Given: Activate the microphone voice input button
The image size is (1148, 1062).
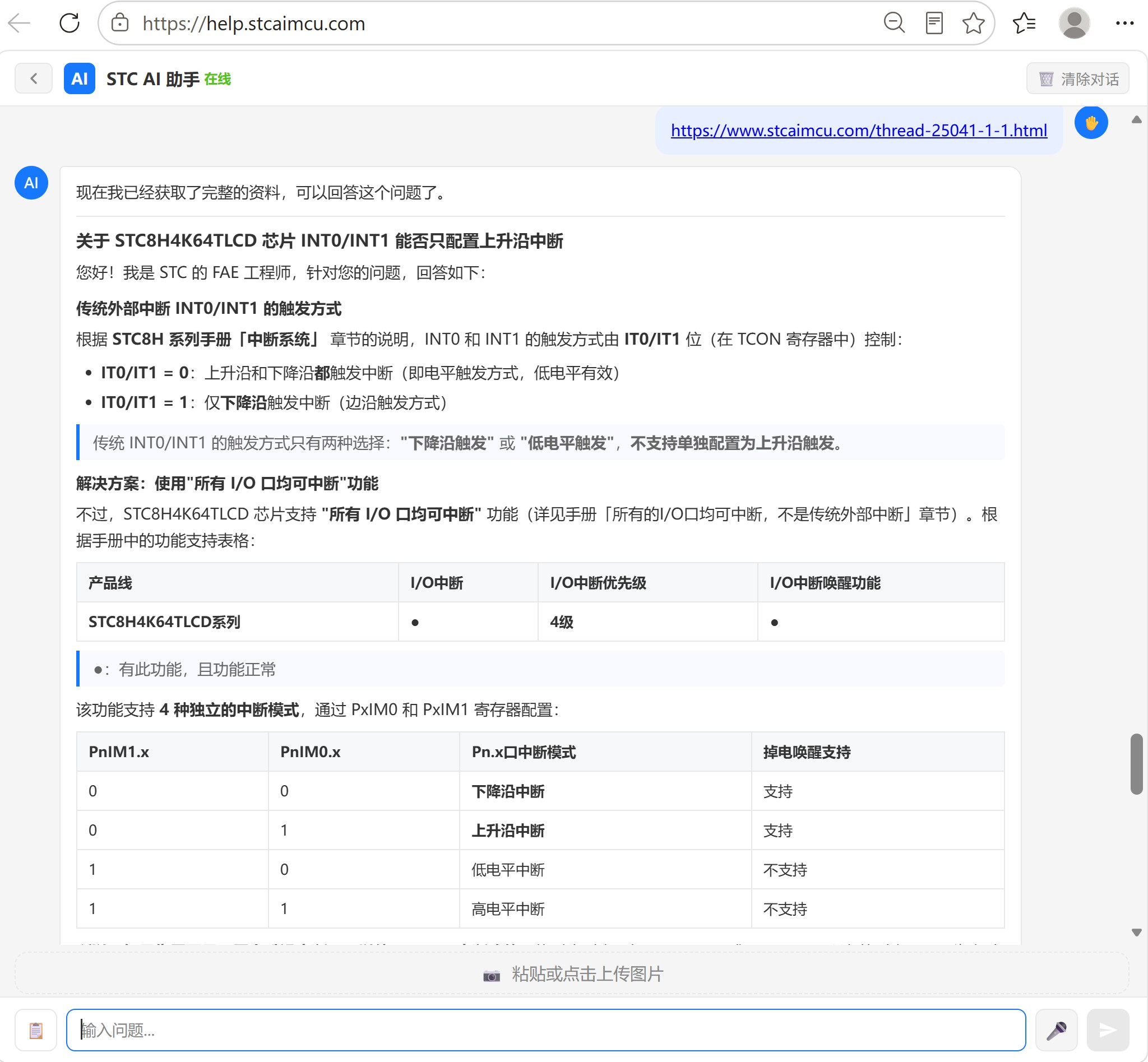Looking at the screenshot, I should click(x=1057, y=1030).
